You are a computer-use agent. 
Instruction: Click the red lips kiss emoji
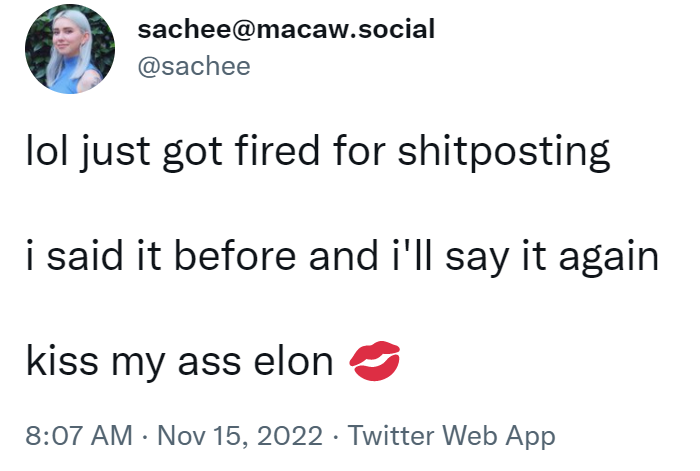[374, 361]
